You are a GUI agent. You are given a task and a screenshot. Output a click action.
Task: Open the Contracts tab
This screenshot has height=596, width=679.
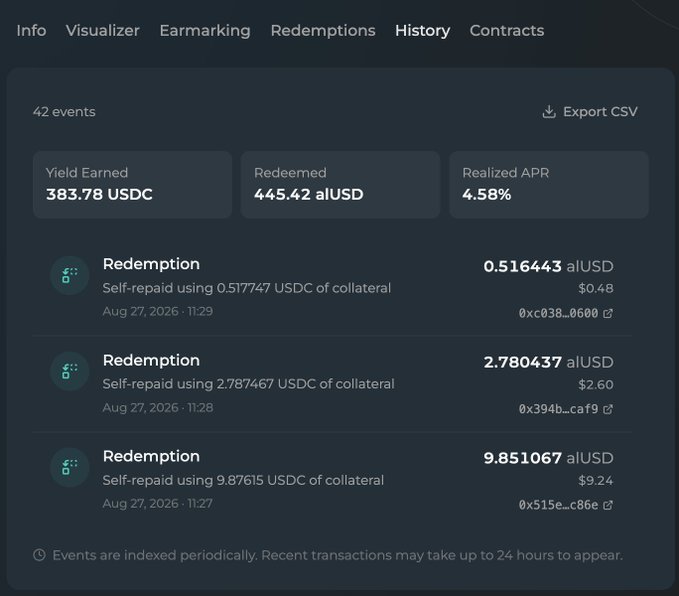coord(507,31)
